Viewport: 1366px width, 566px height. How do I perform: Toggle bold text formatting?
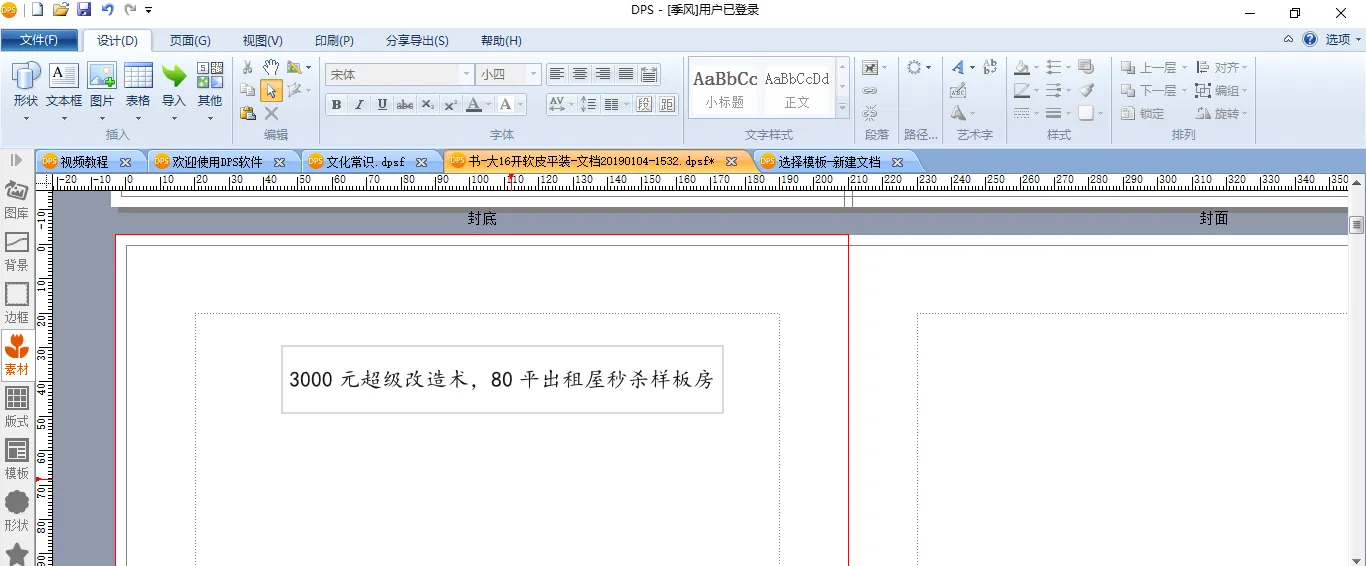click(x=336, y=105)
